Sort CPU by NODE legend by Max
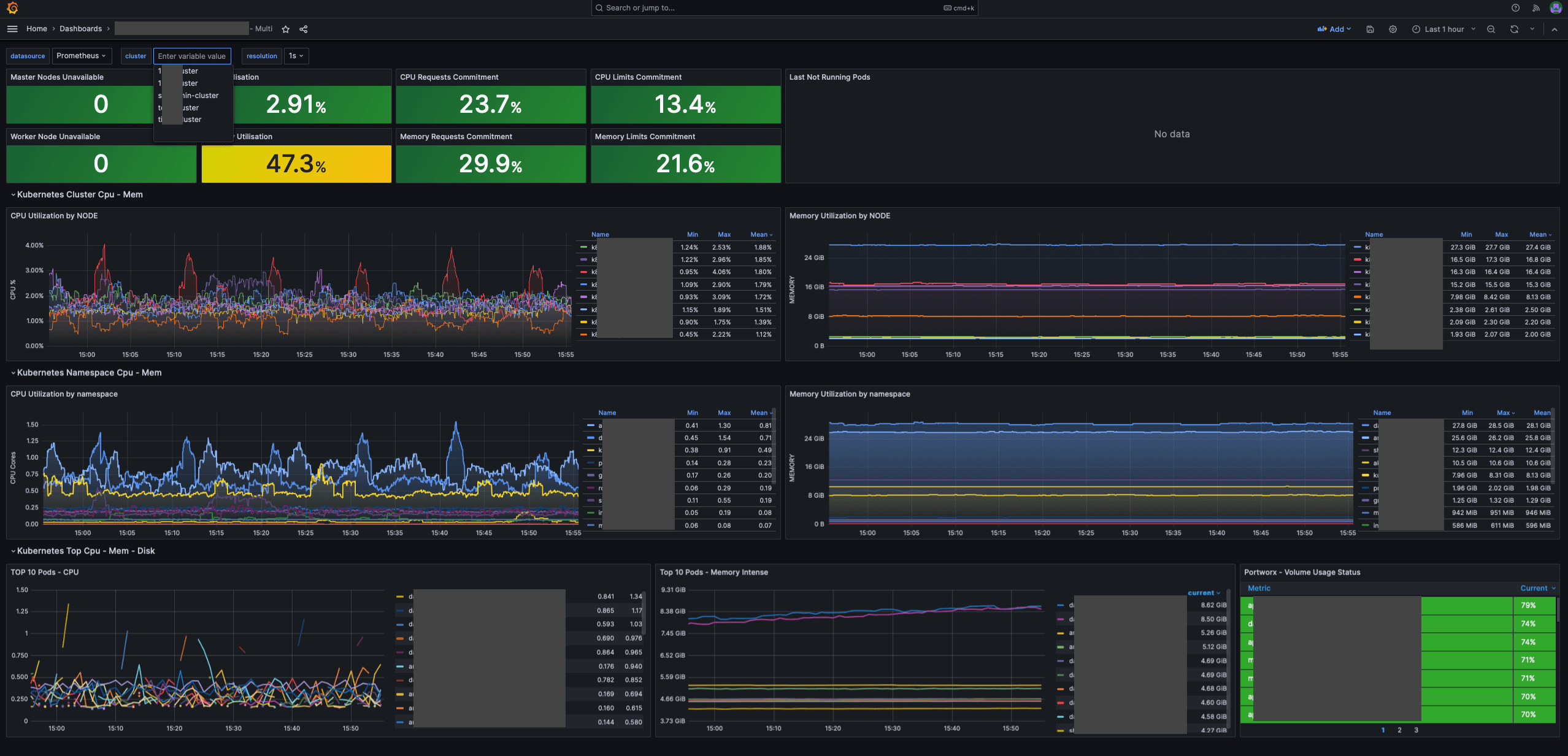The height and width of the screenshot is (756, 1568). pos(724,234)
